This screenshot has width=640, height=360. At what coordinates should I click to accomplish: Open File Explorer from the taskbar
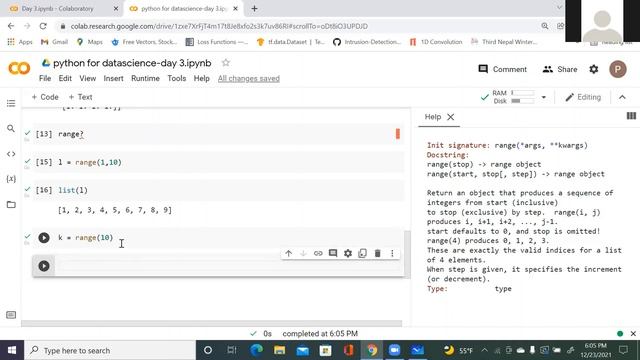[x=280, y=350]
